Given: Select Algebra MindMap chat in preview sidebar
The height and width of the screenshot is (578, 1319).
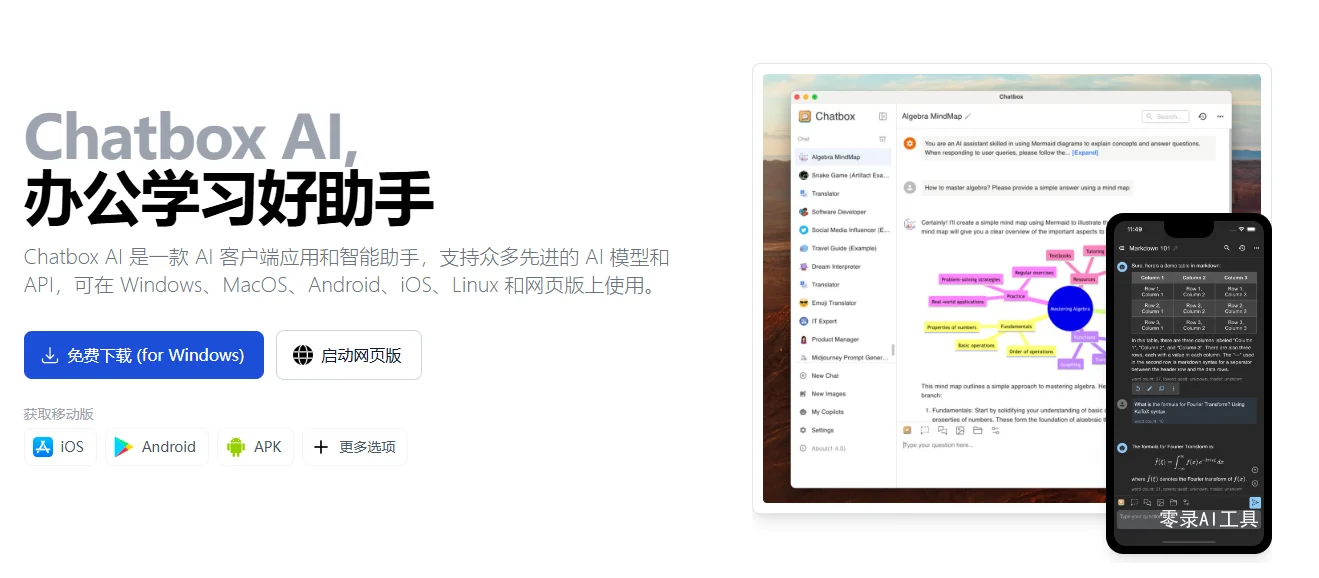Looking at the screenshot, I should click(x=843, y=157).
